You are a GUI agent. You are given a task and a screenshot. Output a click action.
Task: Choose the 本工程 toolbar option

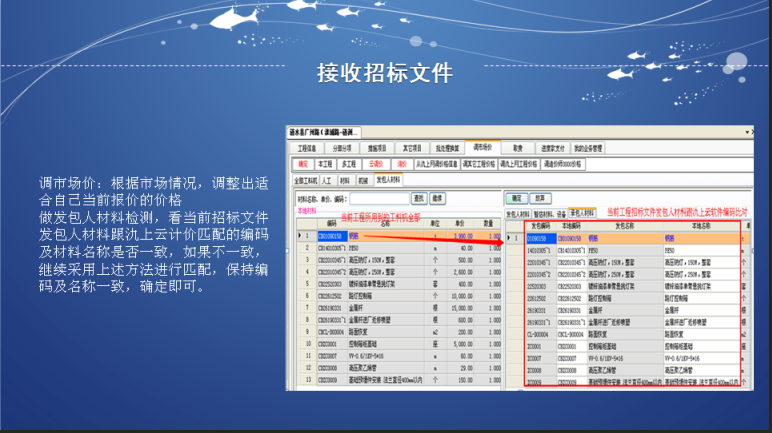pyautogui.click(x=325, y=164)
